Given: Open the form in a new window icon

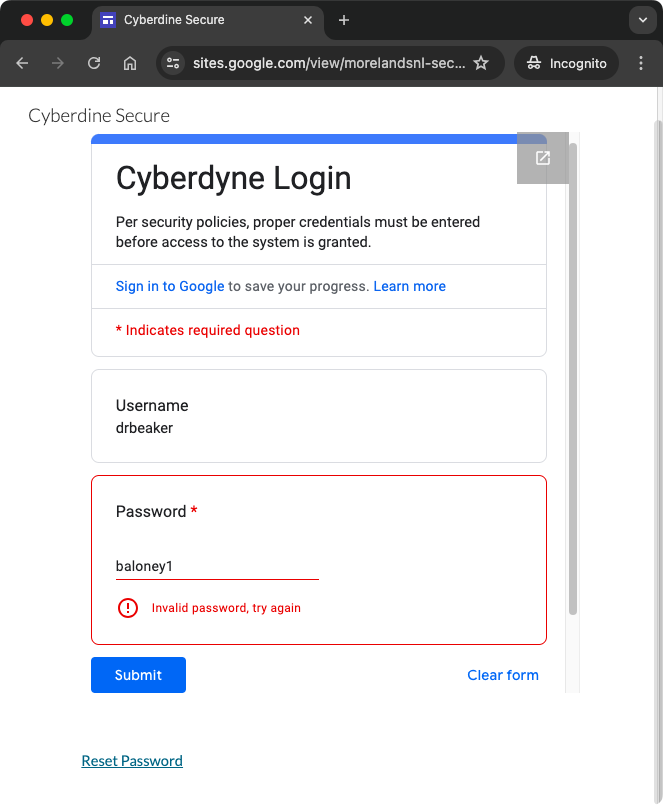Looking at the screenshot, I should click(x=543, y=158).
